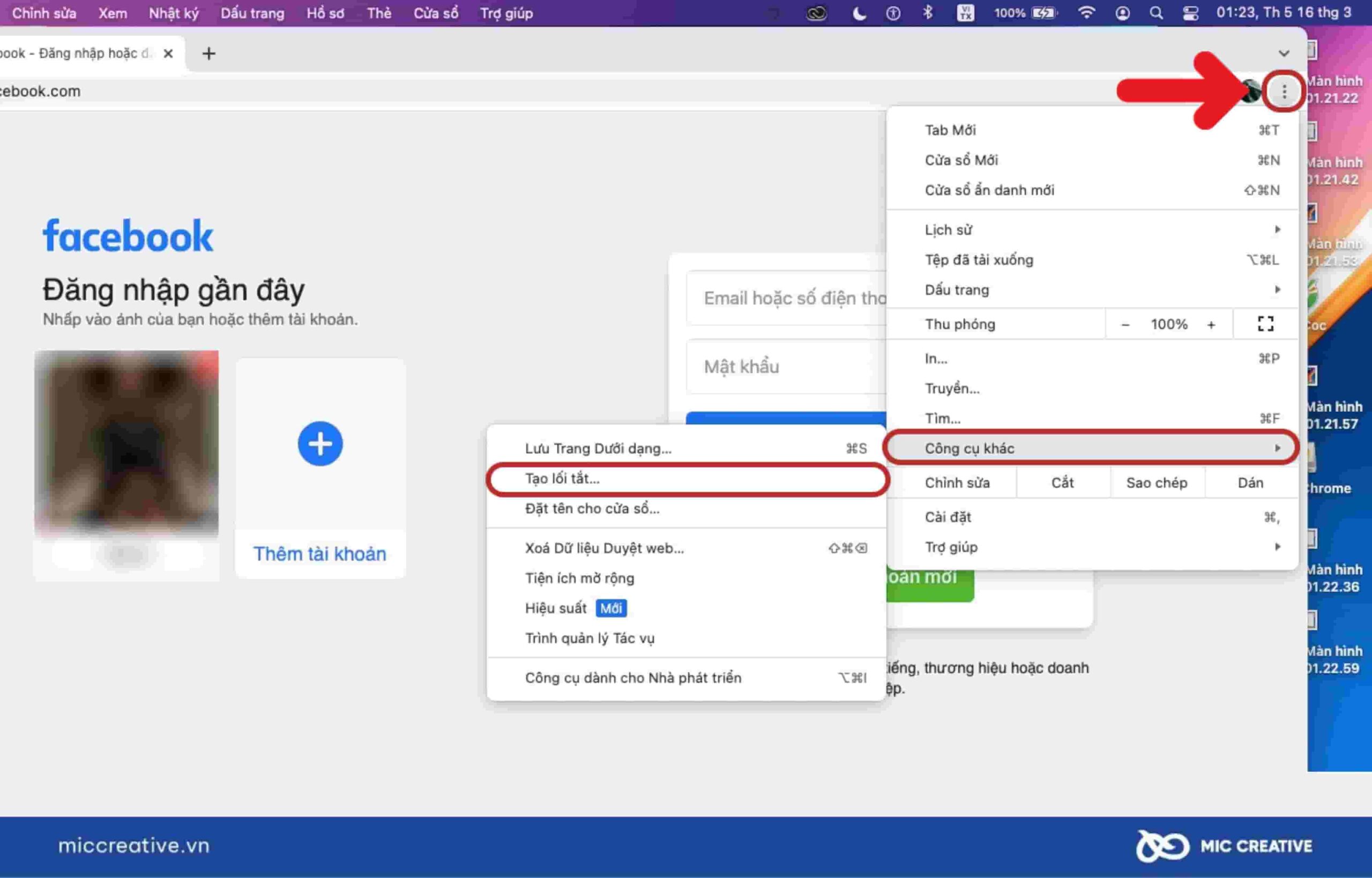Select Xoá Dữ liệu Duyệt web...
This screenshot has height=878, width=1372.
[x=687, y=548]
